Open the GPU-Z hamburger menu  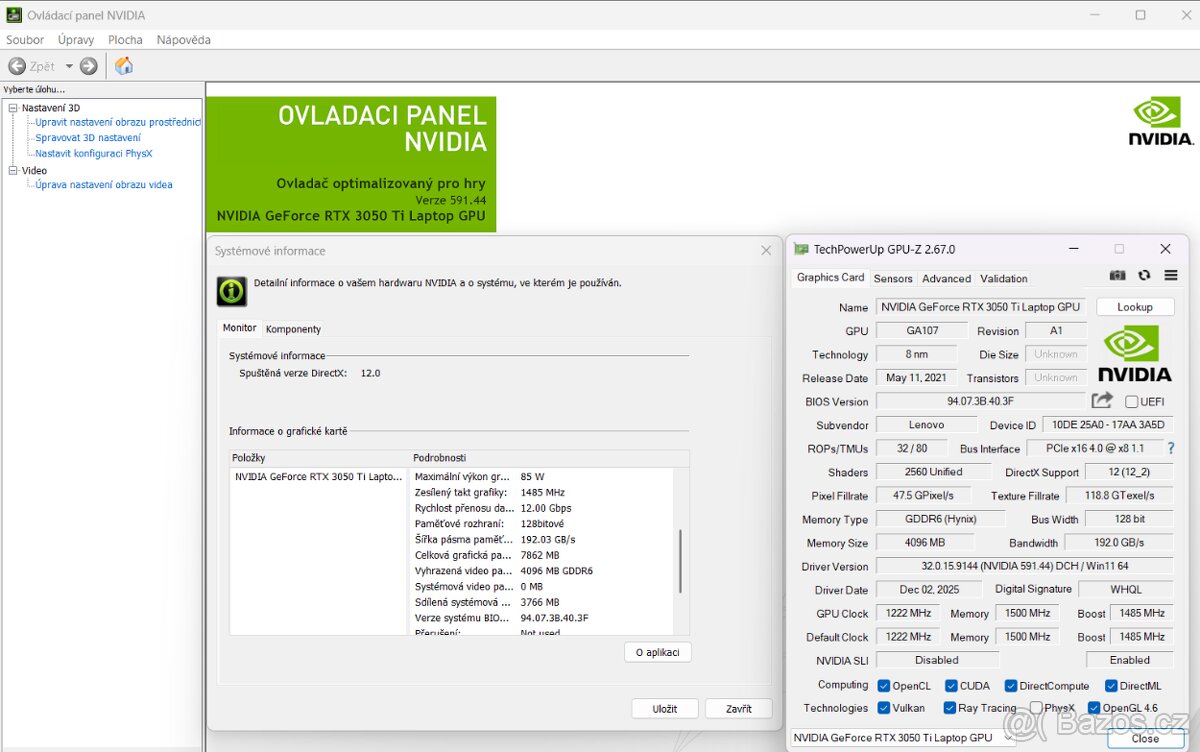click(x=1171, y=276)
